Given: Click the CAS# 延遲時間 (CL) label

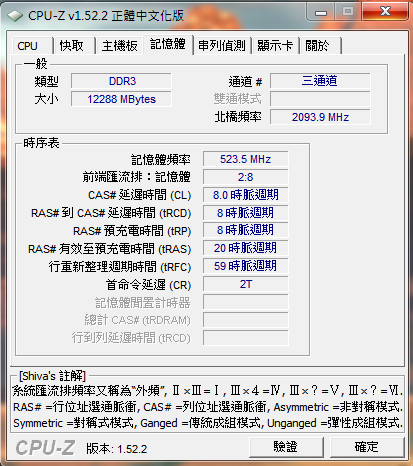Looking at the screenshot, I should point(139,195).
